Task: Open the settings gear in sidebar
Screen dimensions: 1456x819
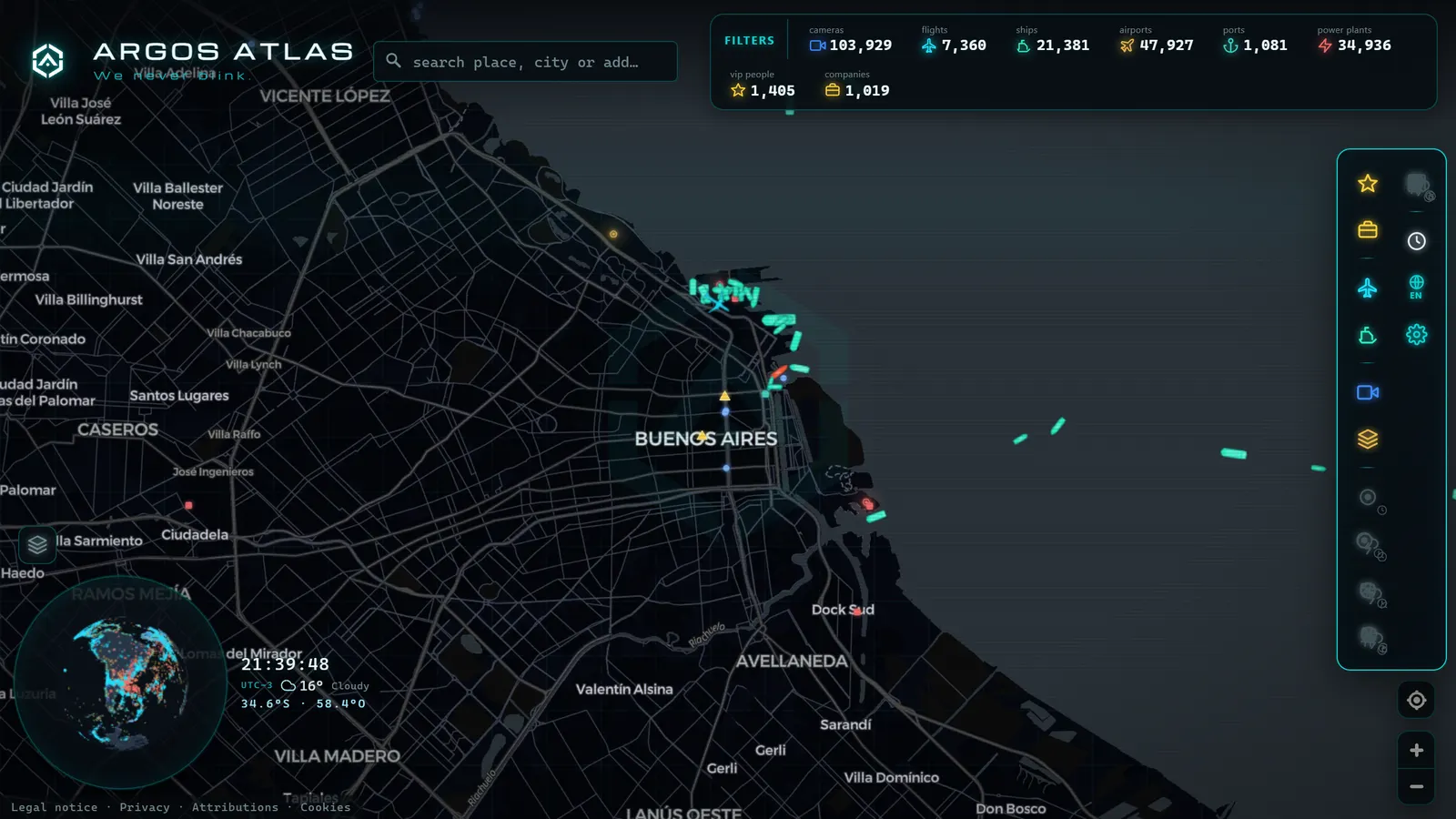Action: tap(1416, 334)
